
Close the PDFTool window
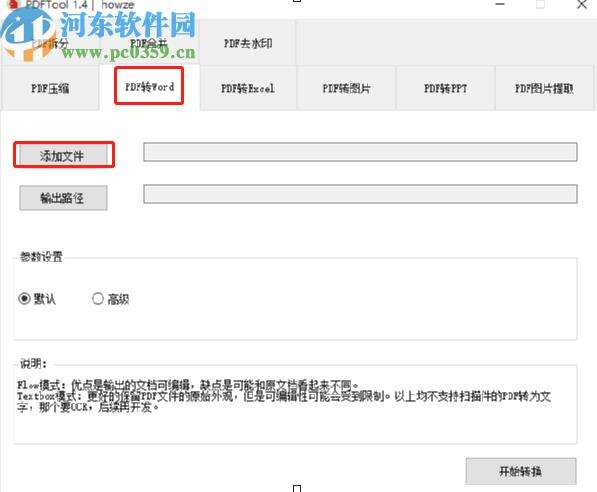pos(582,4)
